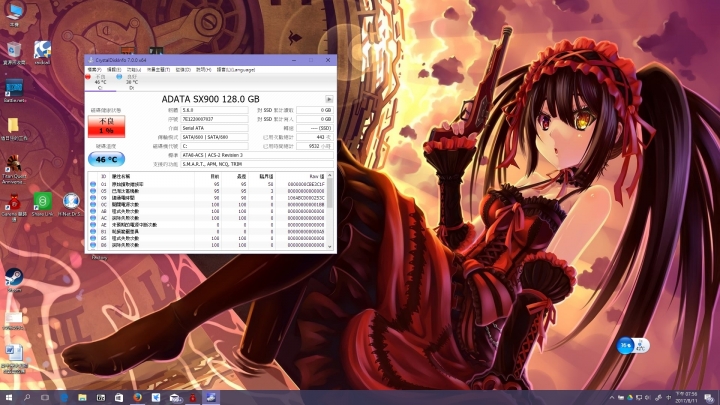Open the Action Center notification icon
This screenshot has height=405, width=720.
click(709, 398)
